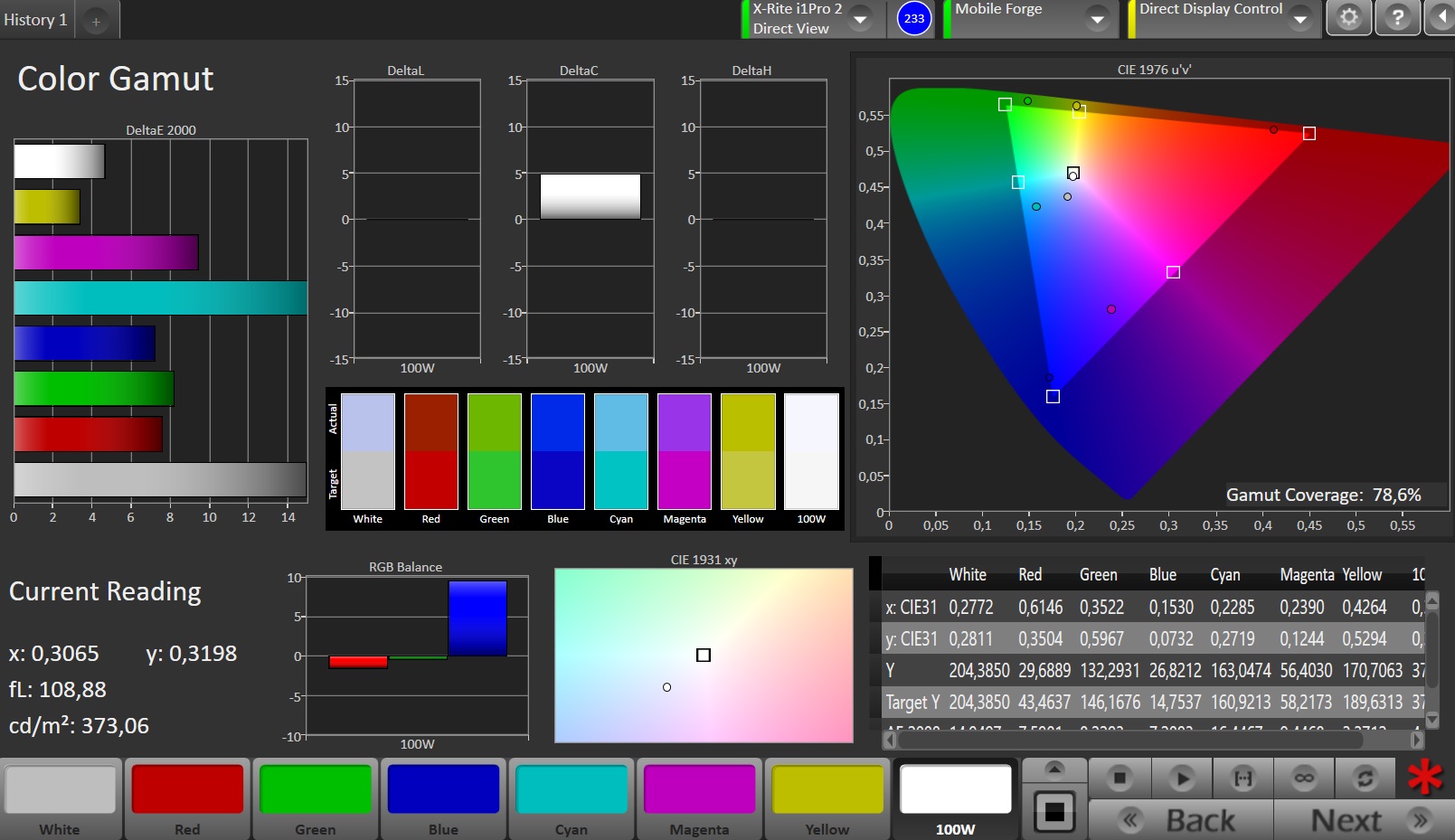This screenshot has width=1455, height=840.
Task: Click the infinity continuous read icon
Action: (1304, 779)
